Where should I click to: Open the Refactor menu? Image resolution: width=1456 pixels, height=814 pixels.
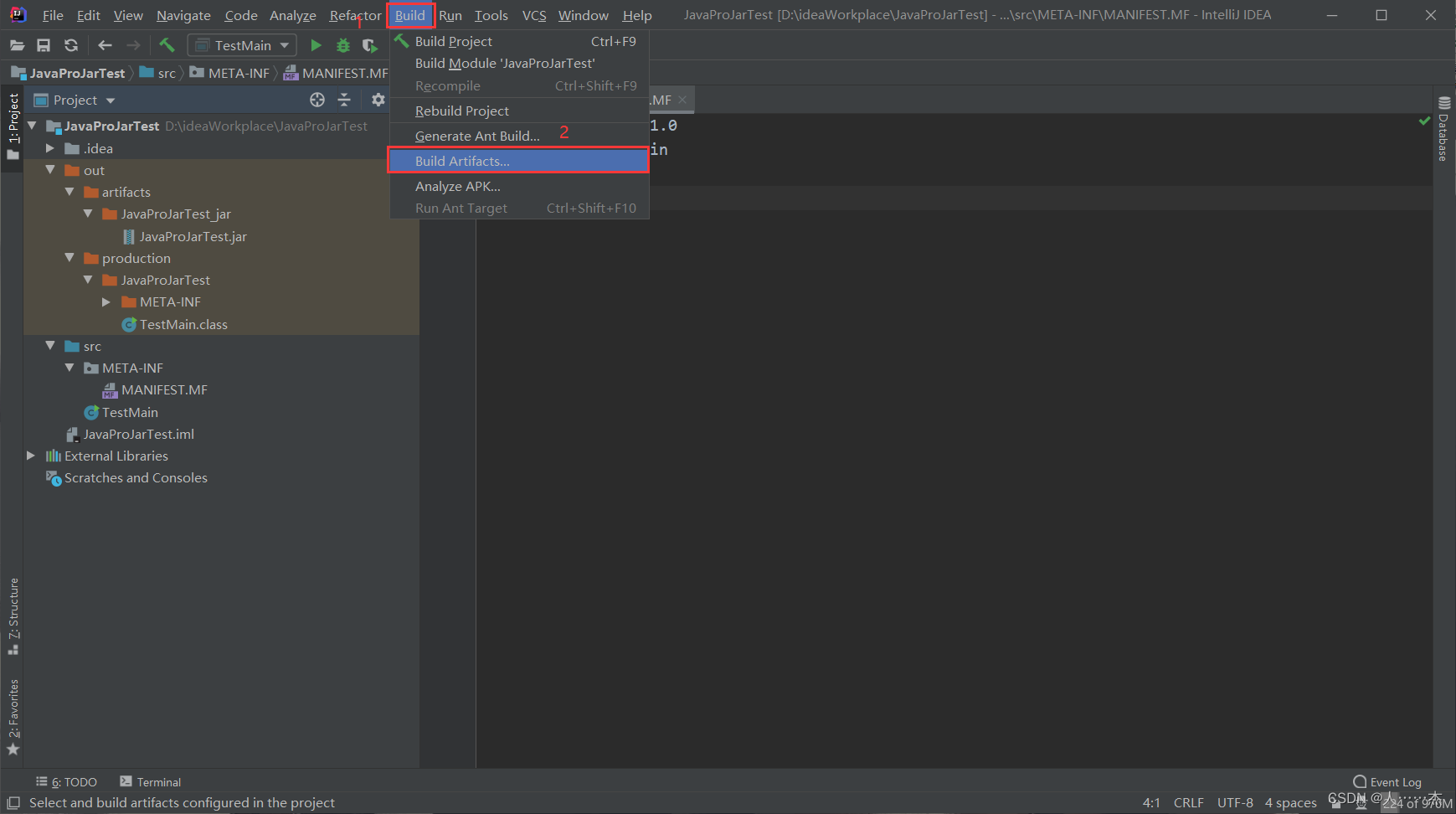click(x=355, y=15)
